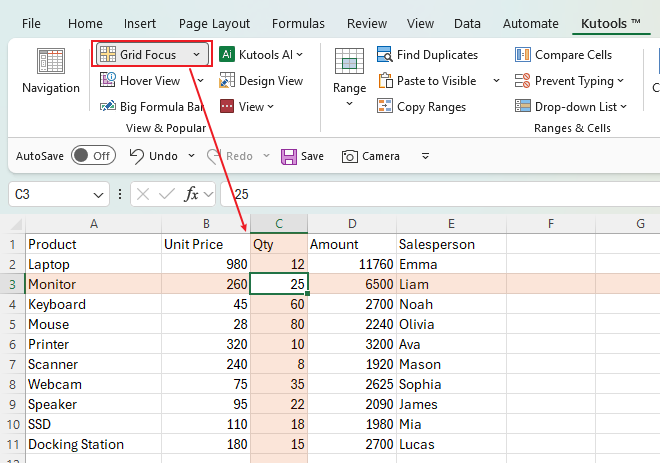Select cell containing Docking Station

(x=93, y=444)
